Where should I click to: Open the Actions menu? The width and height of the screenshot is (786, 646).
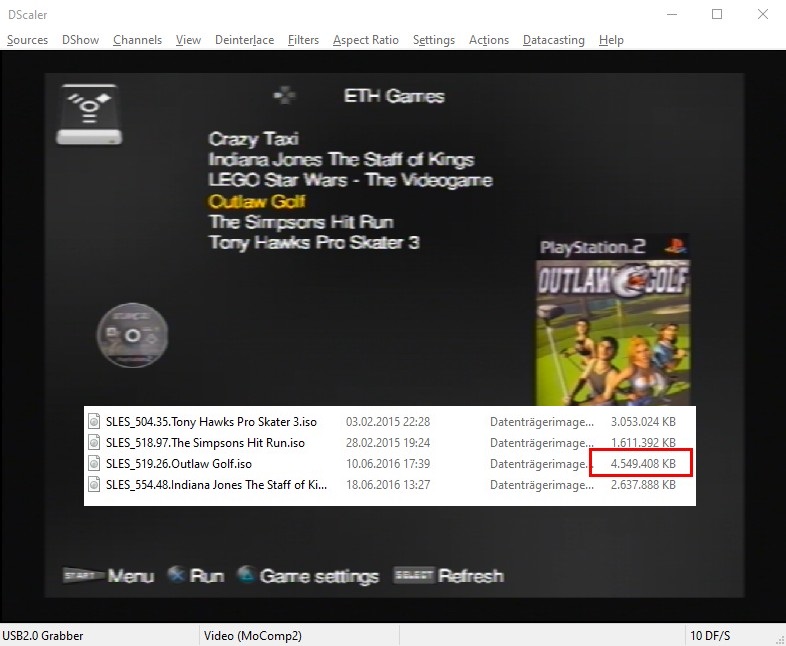(x=489, y=40)
